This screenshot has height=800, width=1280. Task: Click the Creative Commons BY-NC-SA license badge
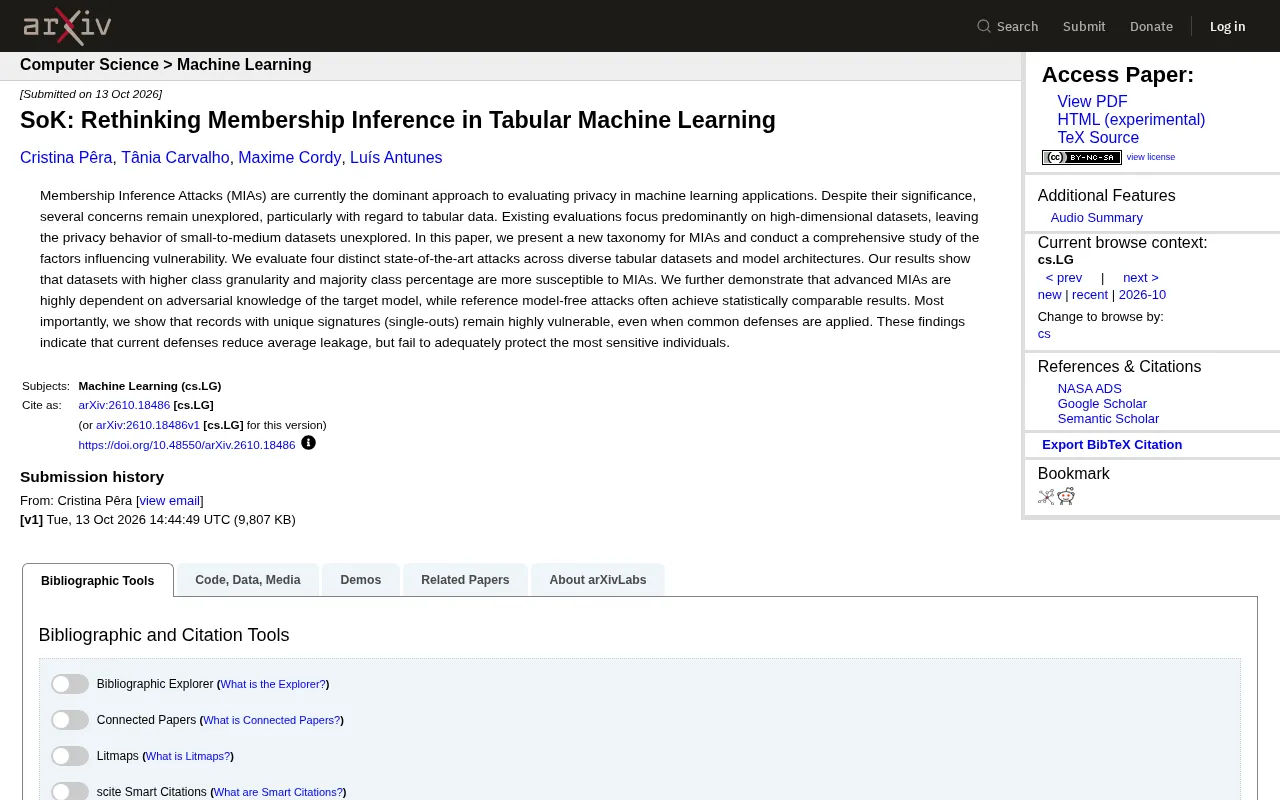pos(1081,157)
